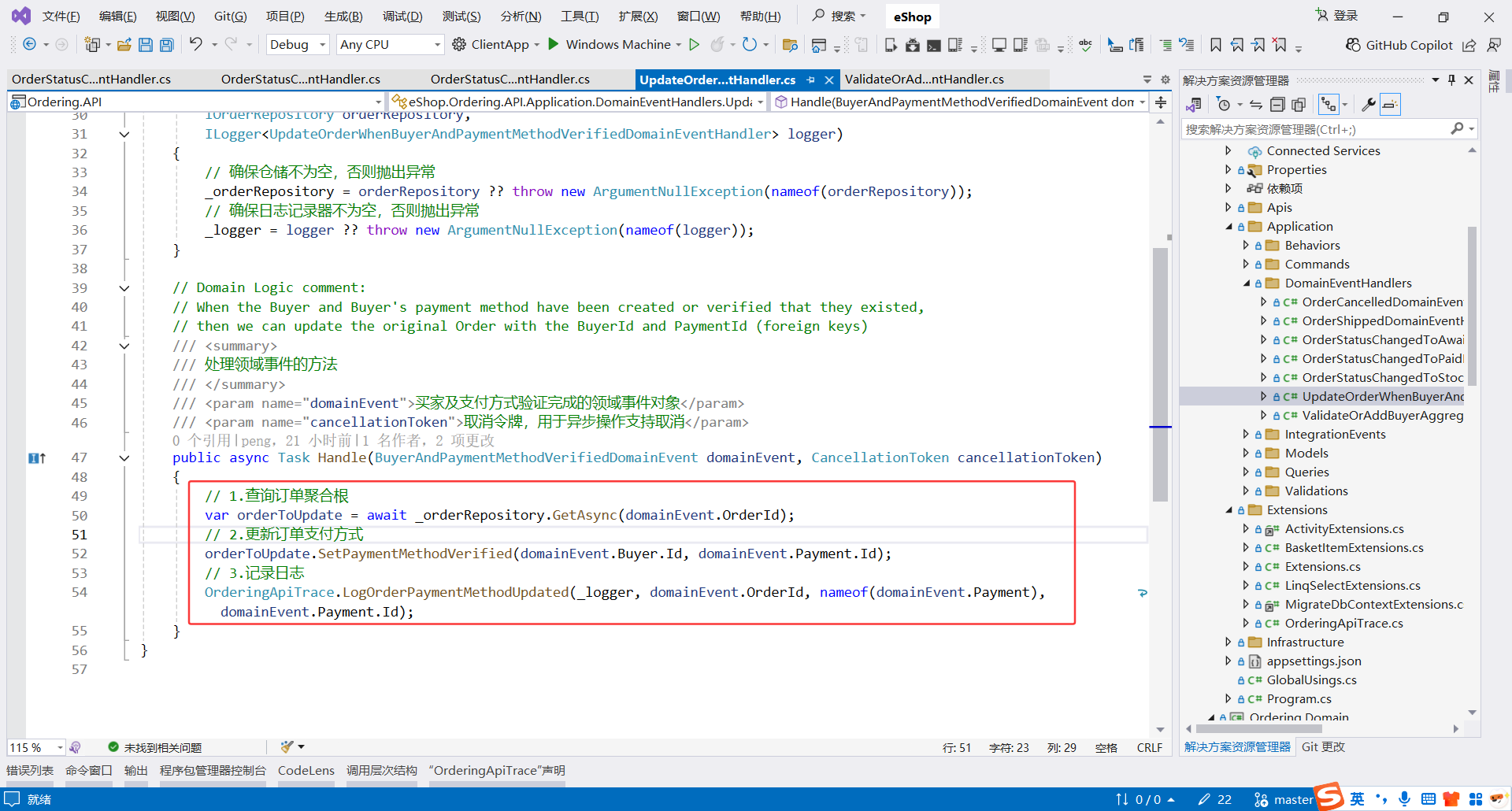Toggle file nesting button in Solution Explorer

tap(1329, 105)
